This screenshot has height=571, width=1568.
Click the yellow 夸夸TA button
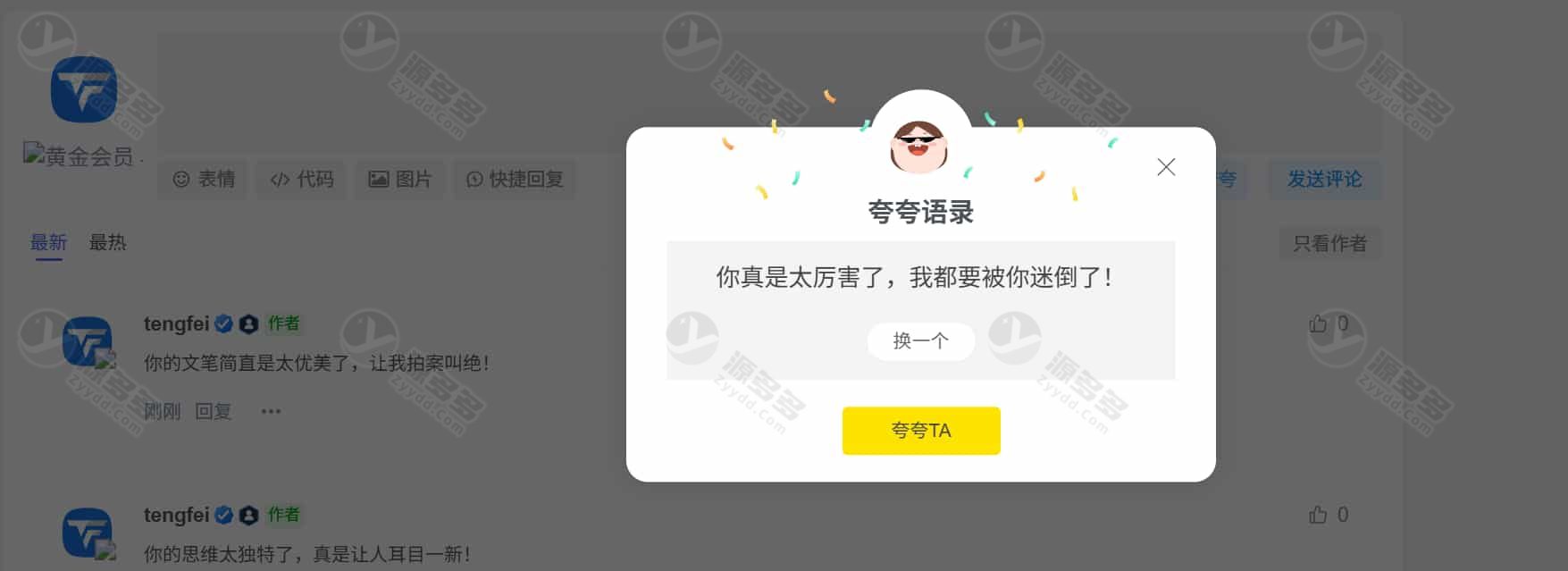[x=921, y=431]
